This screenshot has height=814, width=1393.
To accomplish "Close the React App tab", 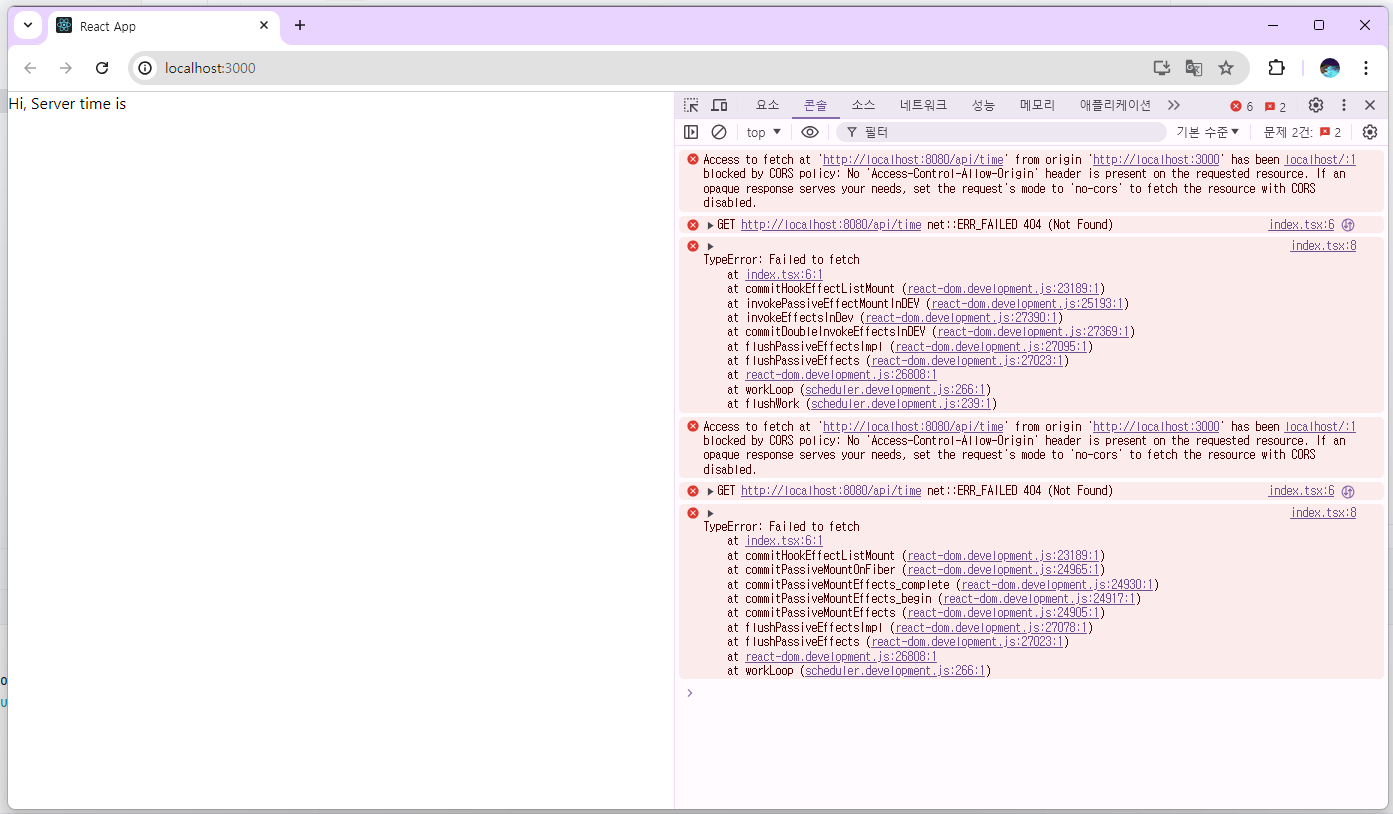I will point(264,26).
